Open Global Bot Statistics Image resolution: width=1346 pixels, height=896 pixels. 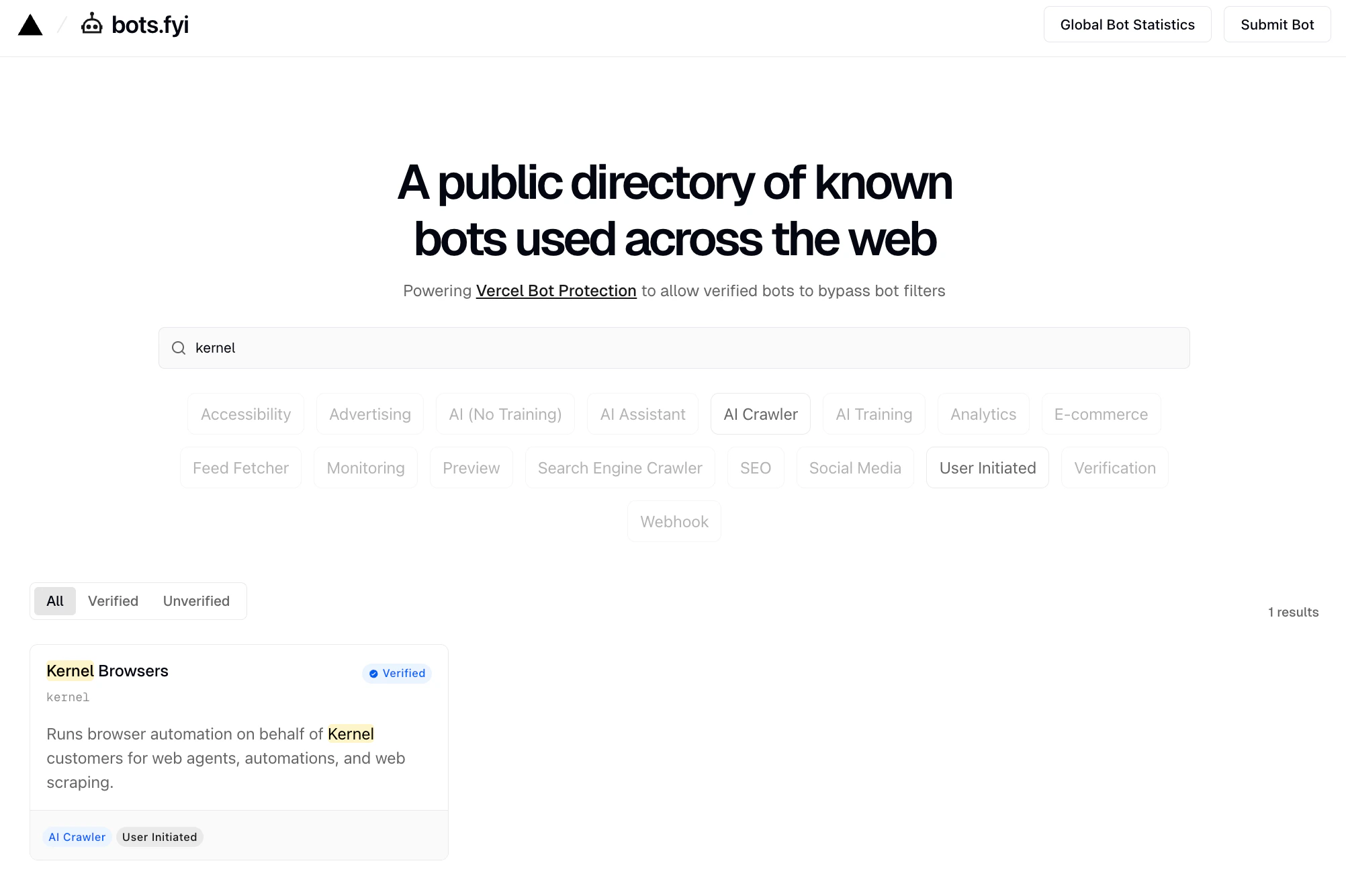(1127, 24)
